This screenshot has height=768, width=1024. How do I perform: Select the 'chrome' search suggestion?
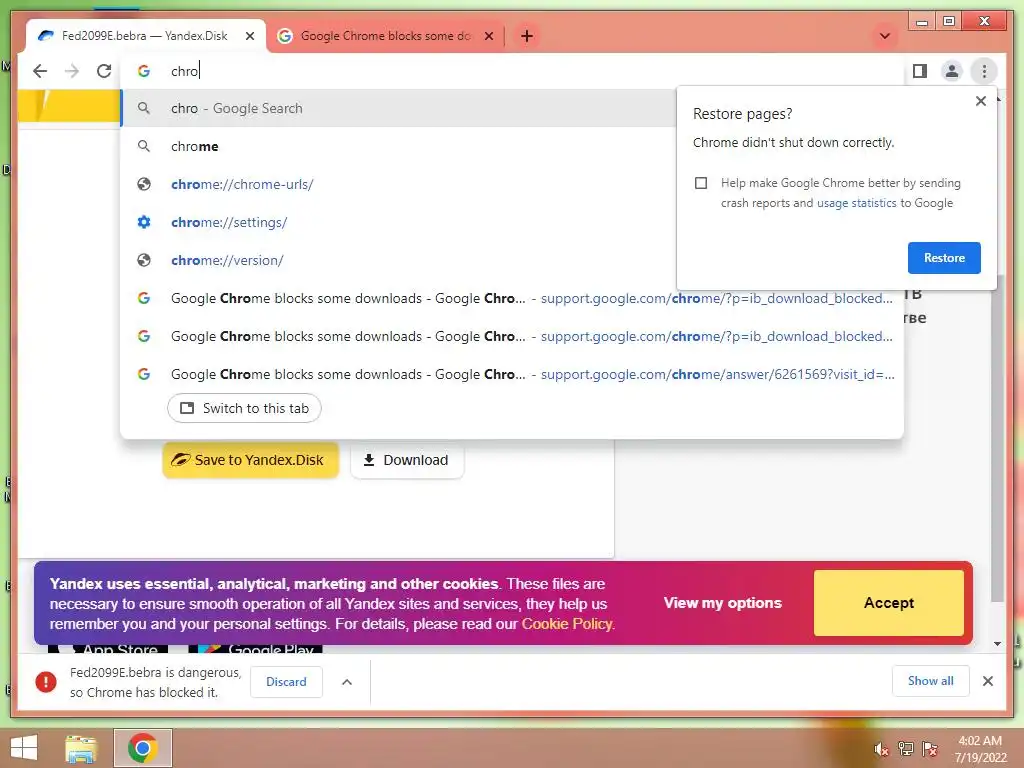pyautogui.click(x=399, y=146)
